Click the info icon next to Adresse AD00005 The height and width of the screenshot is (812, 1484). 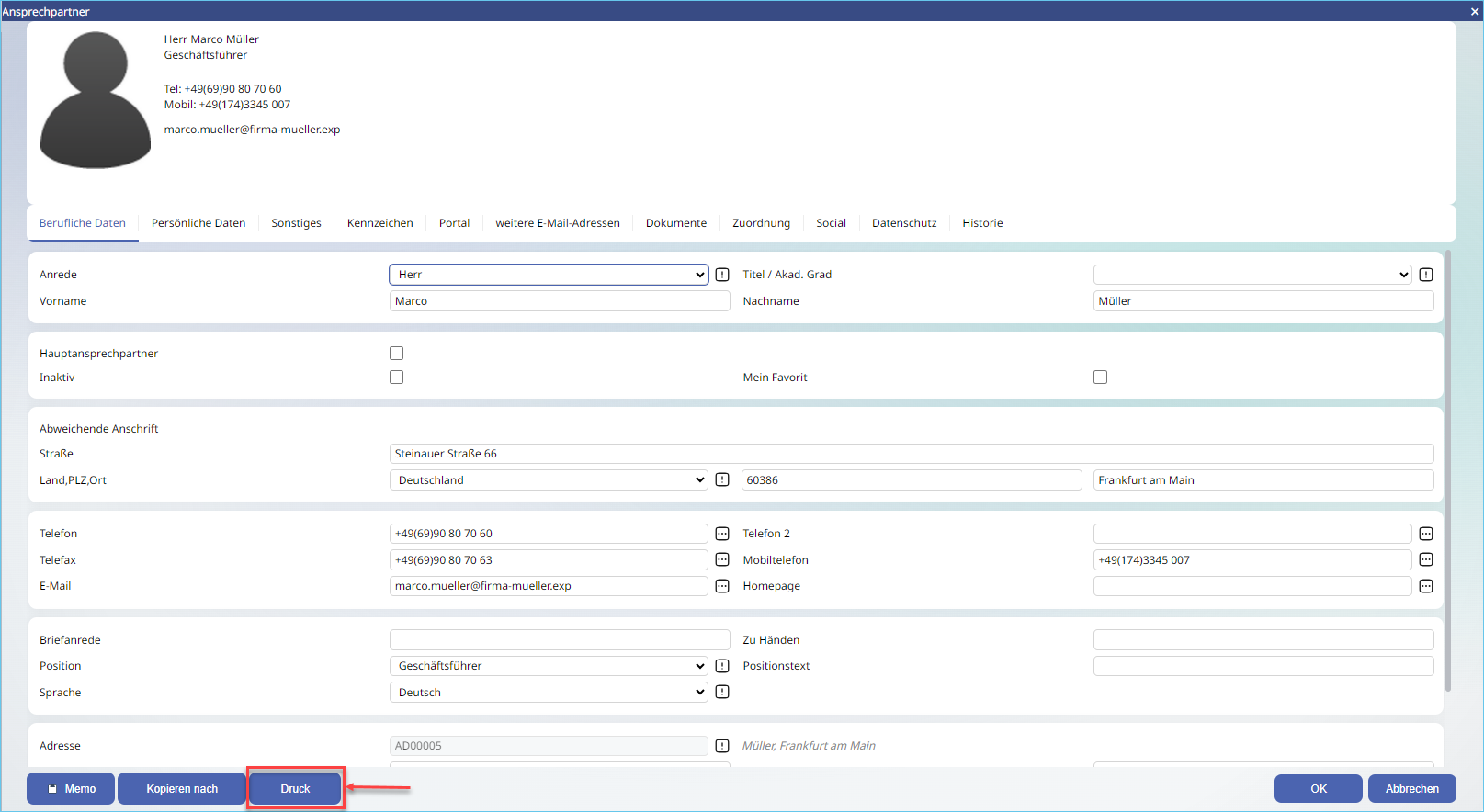(x=722, y=746)
